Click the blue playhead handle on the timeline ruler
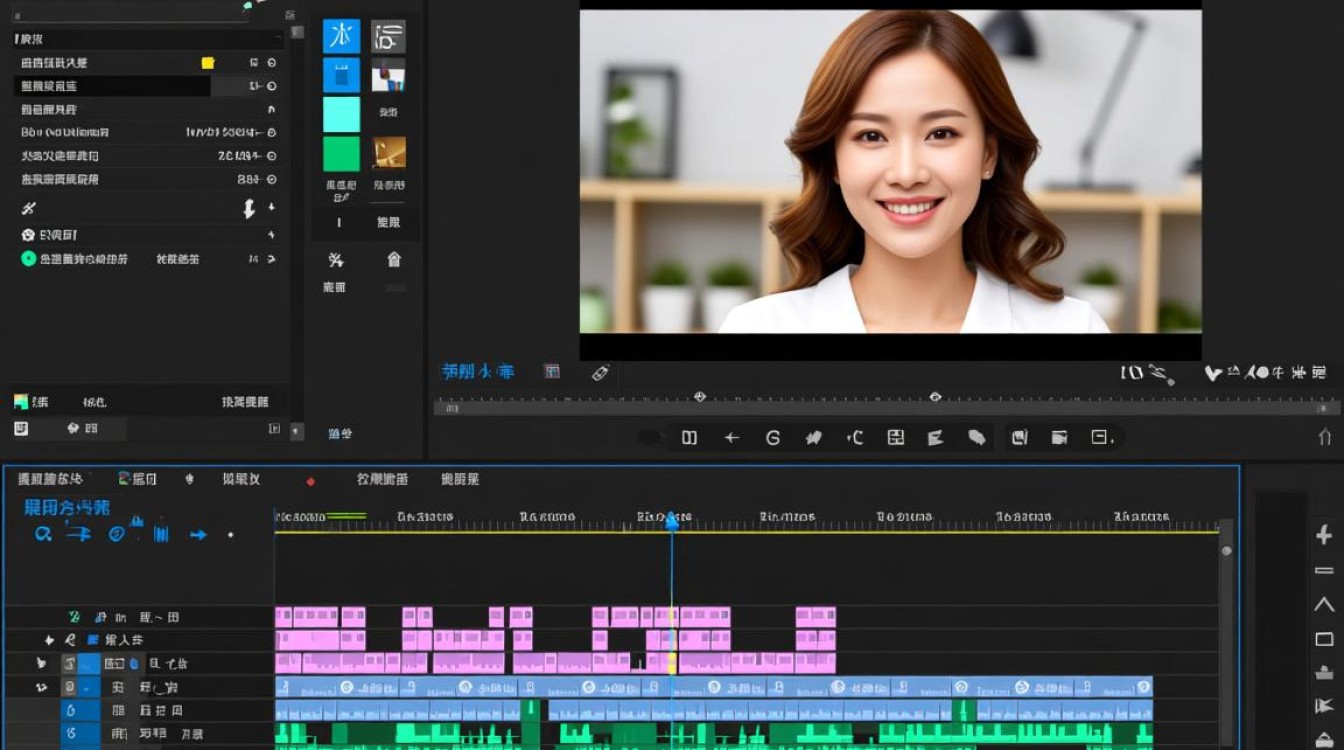 pyautogui.click(x=672, y=521)
